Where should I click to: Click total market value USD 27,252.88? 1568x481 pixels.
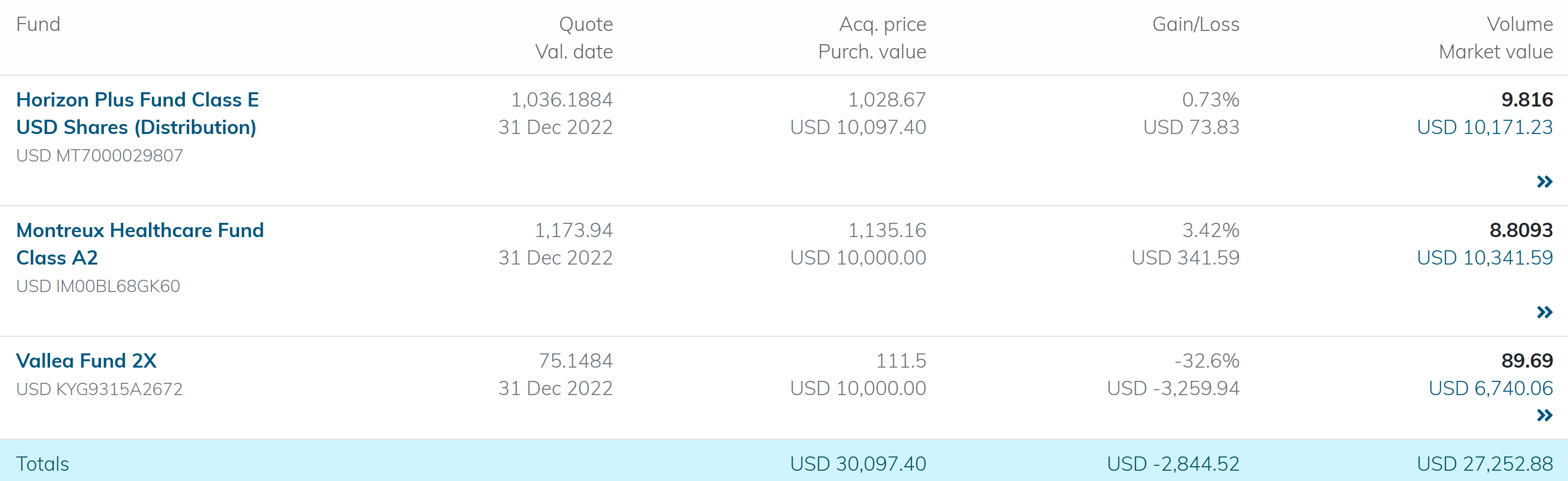point(1484,464)
